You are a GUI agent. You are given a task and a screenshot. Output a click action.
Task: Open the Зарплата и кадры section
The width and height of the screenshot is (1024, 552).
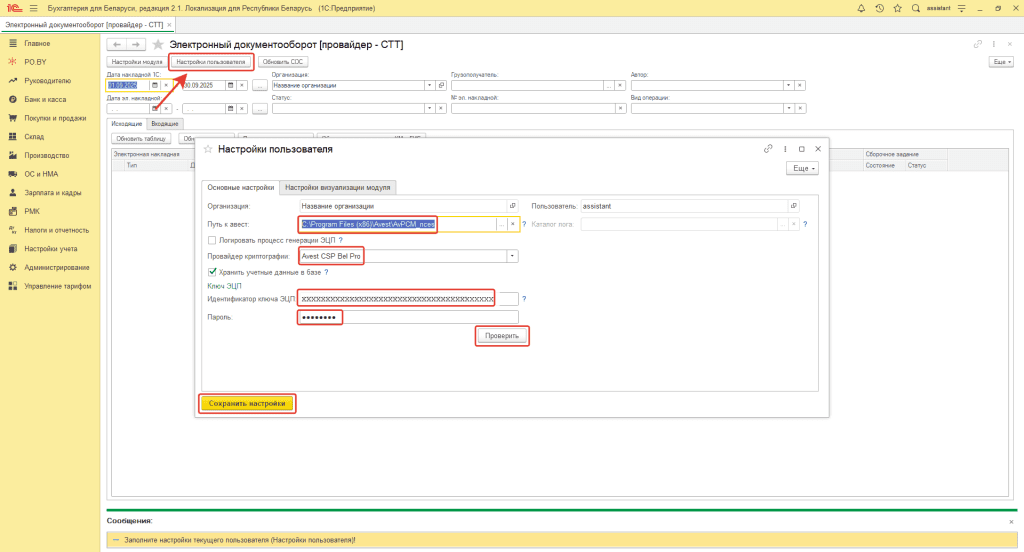pyautogui.click(x=59, y=192)
